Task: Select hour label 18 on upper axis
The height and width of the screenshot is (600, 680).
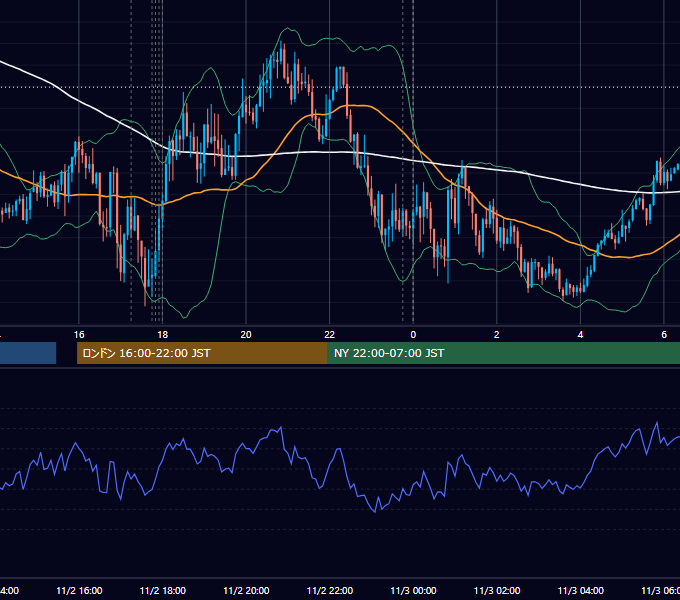Action: coord(163,335)
